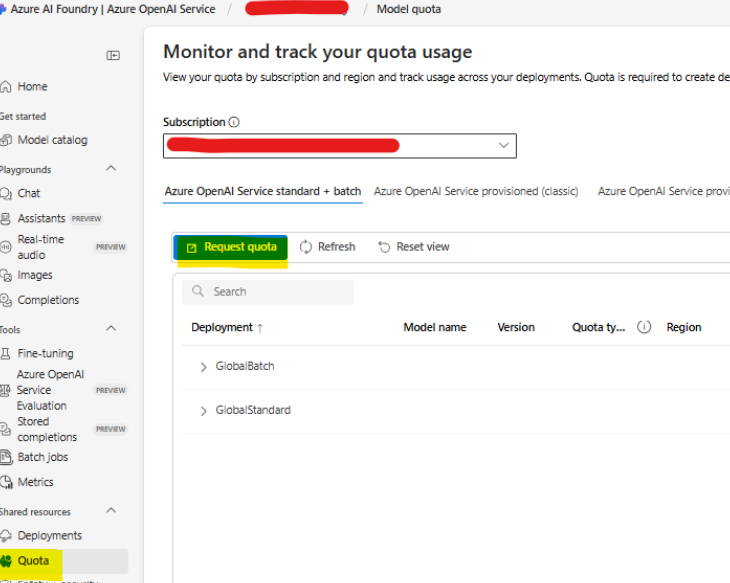Image resolution: width=730 pixels, height=583 pixels.
Task: Click the Quota icon in sidebar
Action: click(x=6, y=561)
